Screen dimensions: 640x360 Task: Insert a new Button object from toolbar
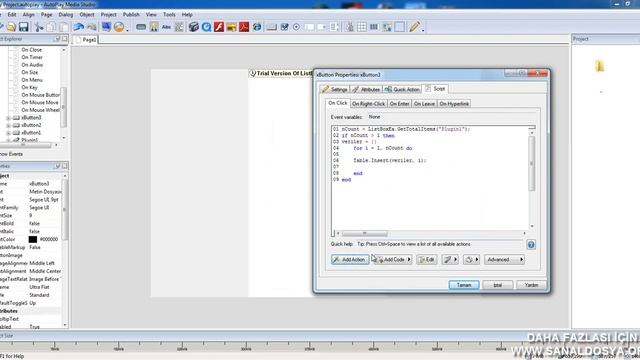(x=141, y=27)
